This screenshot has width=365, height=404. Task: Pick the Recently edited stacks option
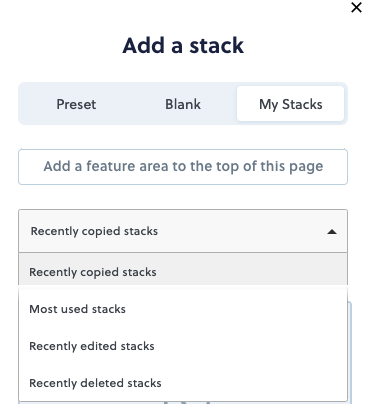coord(183,346)
